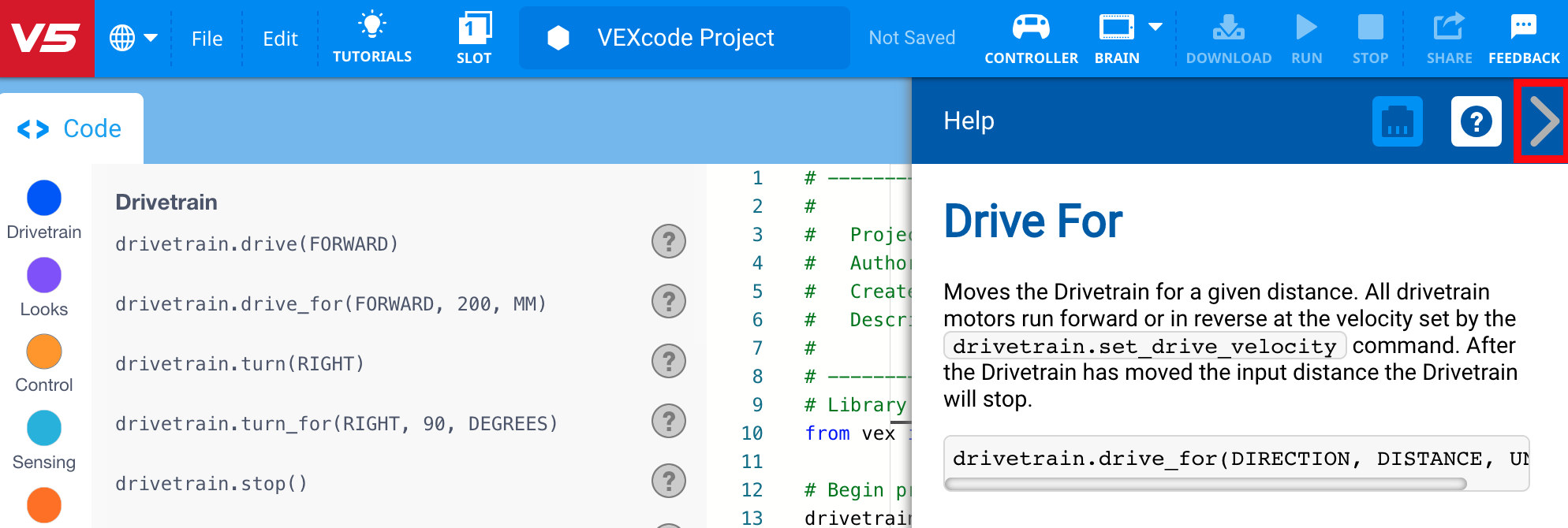1568x528 pixels.
Task: Select the purple Looks category circle
Action: click(x=44, y=276)
